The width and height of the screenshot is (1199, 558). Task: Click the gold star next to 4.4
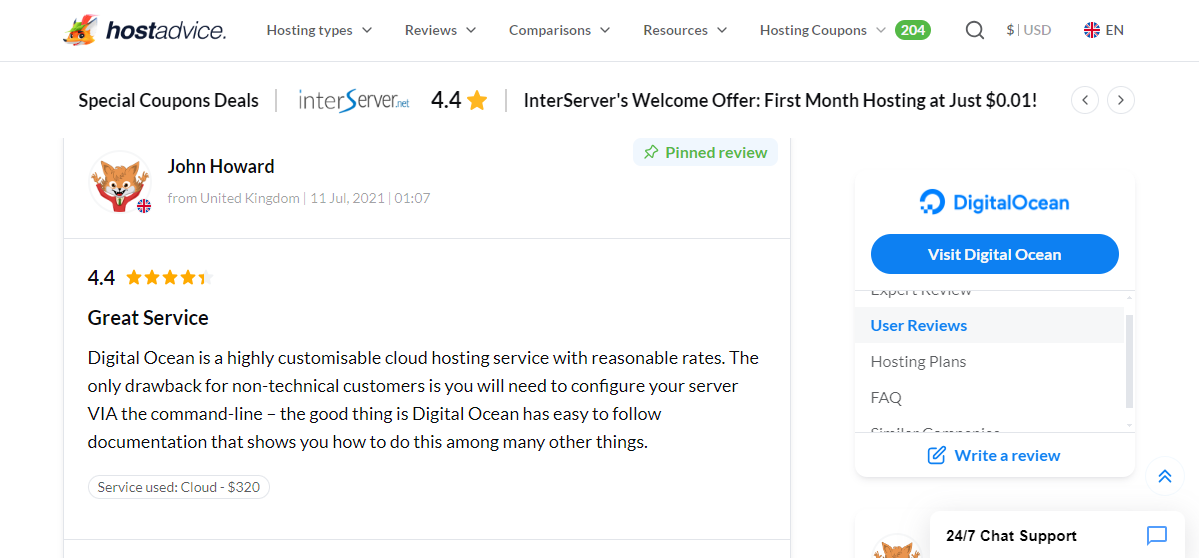pos(477,100)
